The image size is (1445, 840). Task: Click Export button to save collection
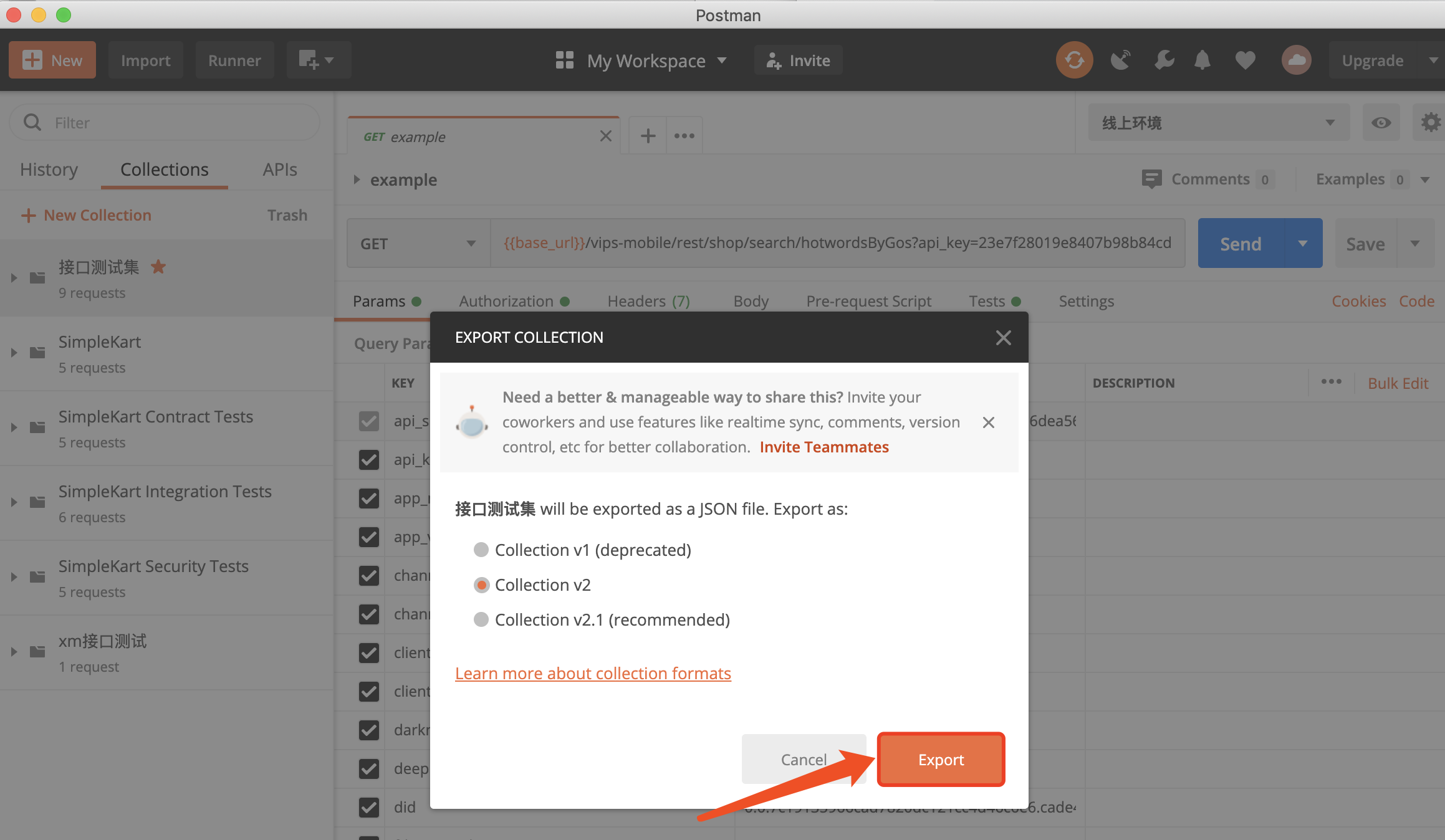click(940, 759)
